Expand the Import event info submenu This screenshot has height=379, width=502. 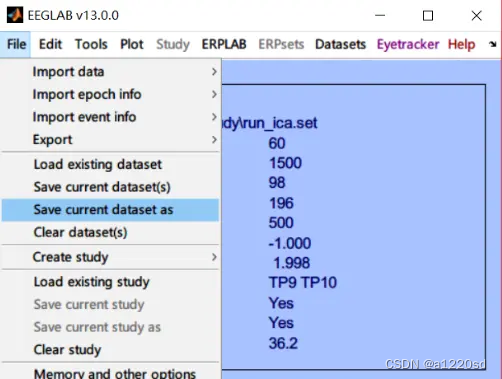(x=110, y=117)
